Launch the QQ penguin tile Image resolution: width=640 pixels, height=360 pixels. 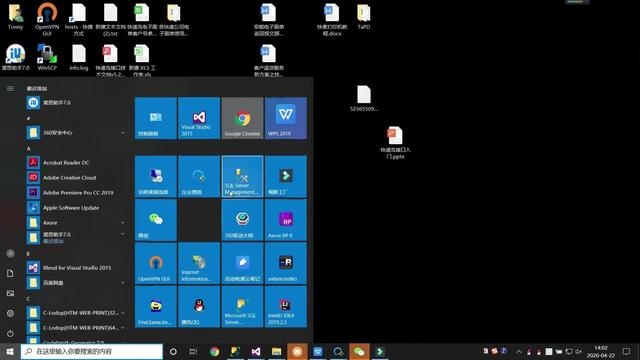point(199,307)
